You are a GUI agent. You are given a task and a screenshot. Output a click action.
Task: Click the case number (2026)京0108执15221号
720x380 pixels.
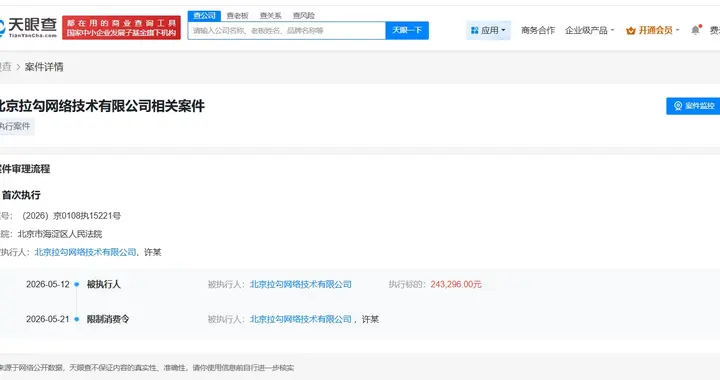72,216
